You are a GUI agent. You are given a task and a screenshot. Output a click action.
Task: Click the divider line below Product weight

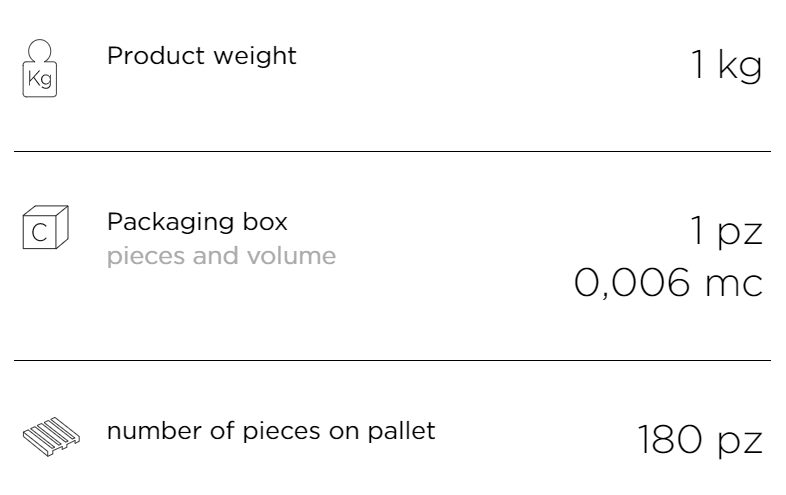click(392, 151)
